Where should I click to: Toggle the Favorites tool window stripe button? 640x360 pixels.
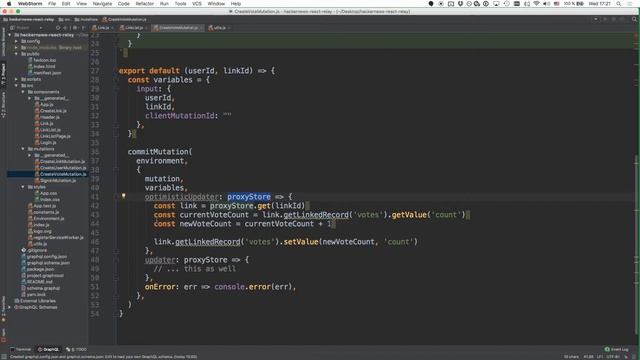click(3, 309)
